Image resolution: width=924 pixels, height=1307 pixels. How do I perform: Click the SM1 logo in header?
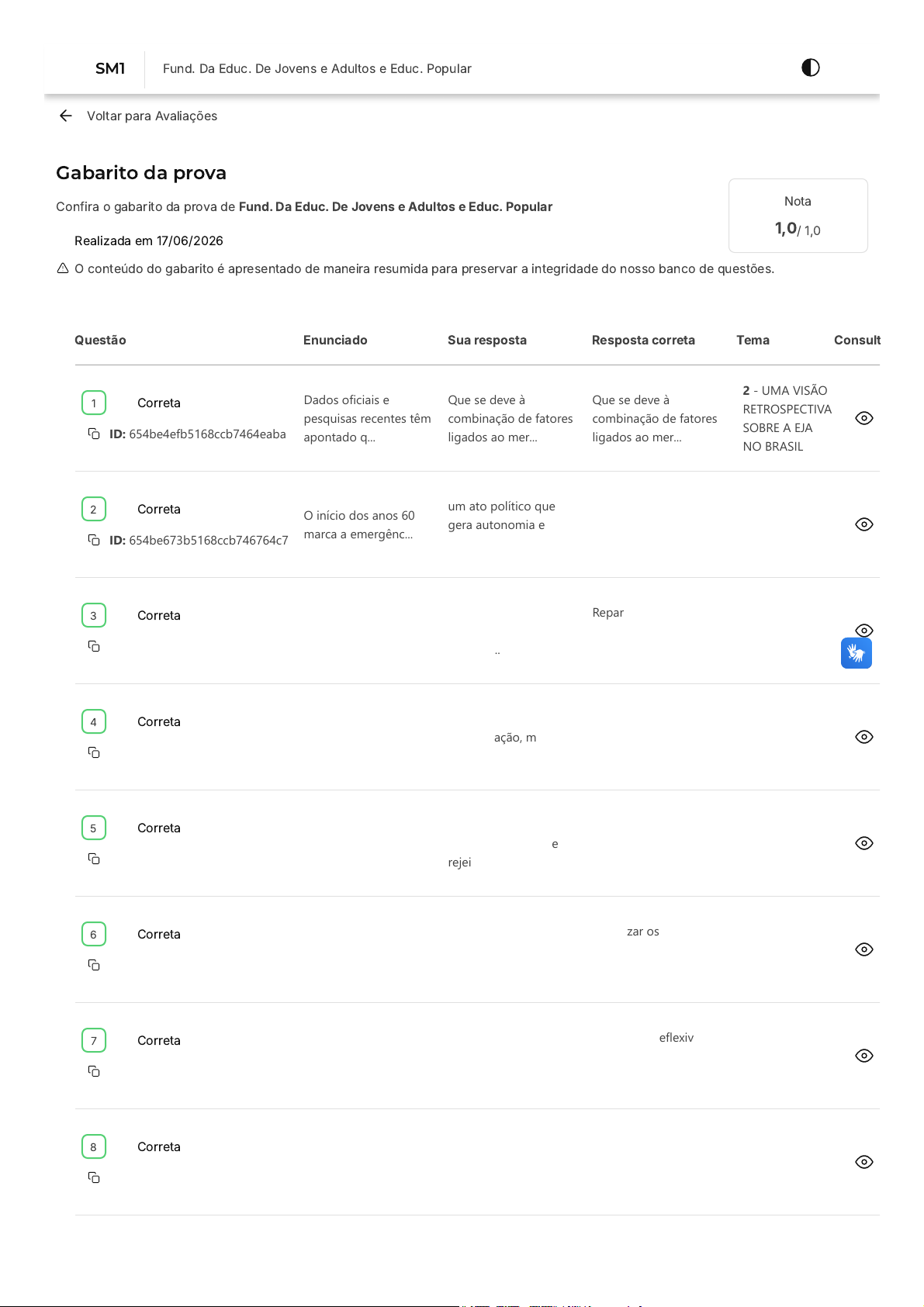(110, 68)
